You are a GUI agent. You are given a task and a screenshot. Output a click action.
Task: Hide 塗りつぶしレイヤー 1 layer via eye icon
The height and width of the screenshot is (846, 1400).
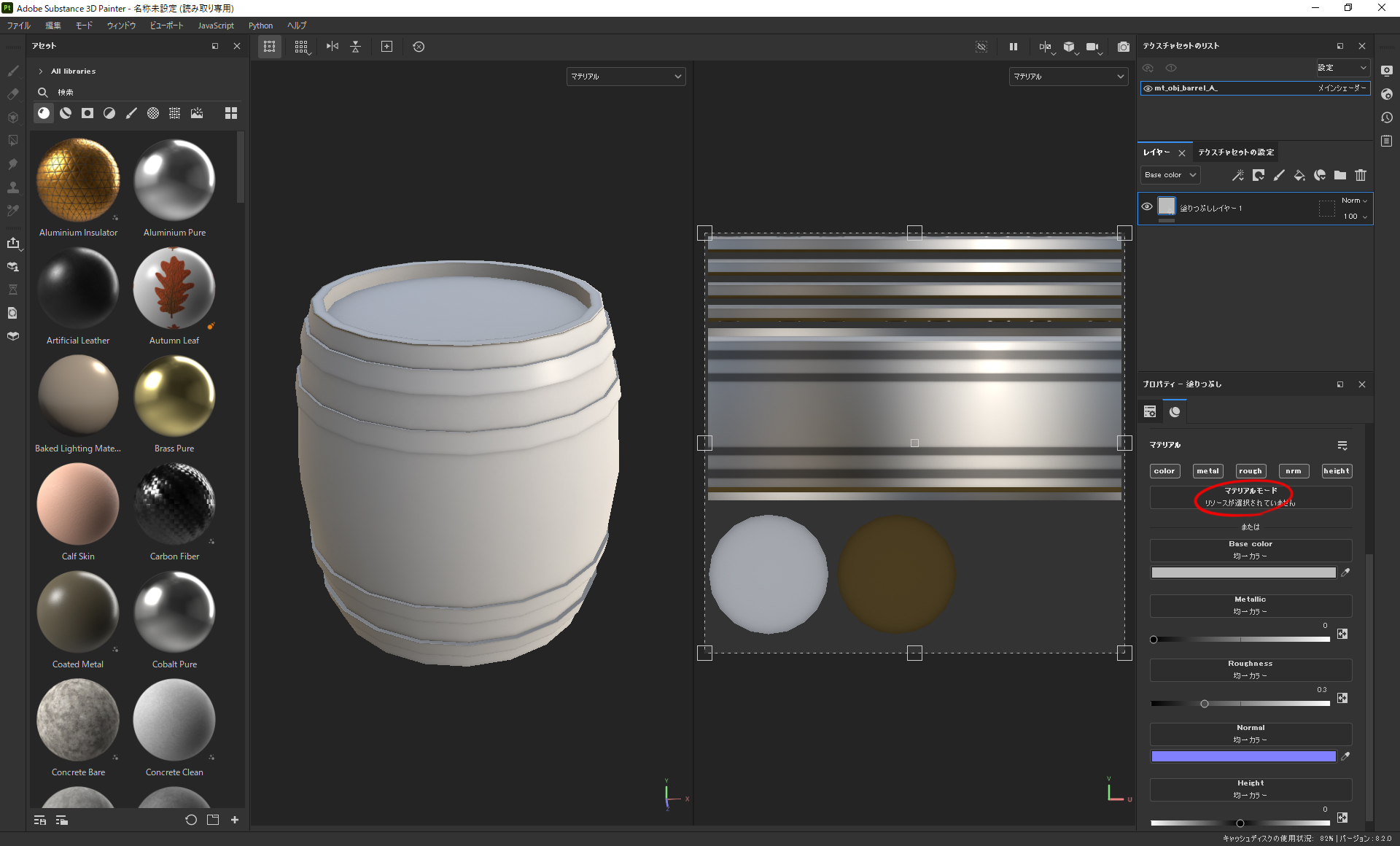(1147, 206)
